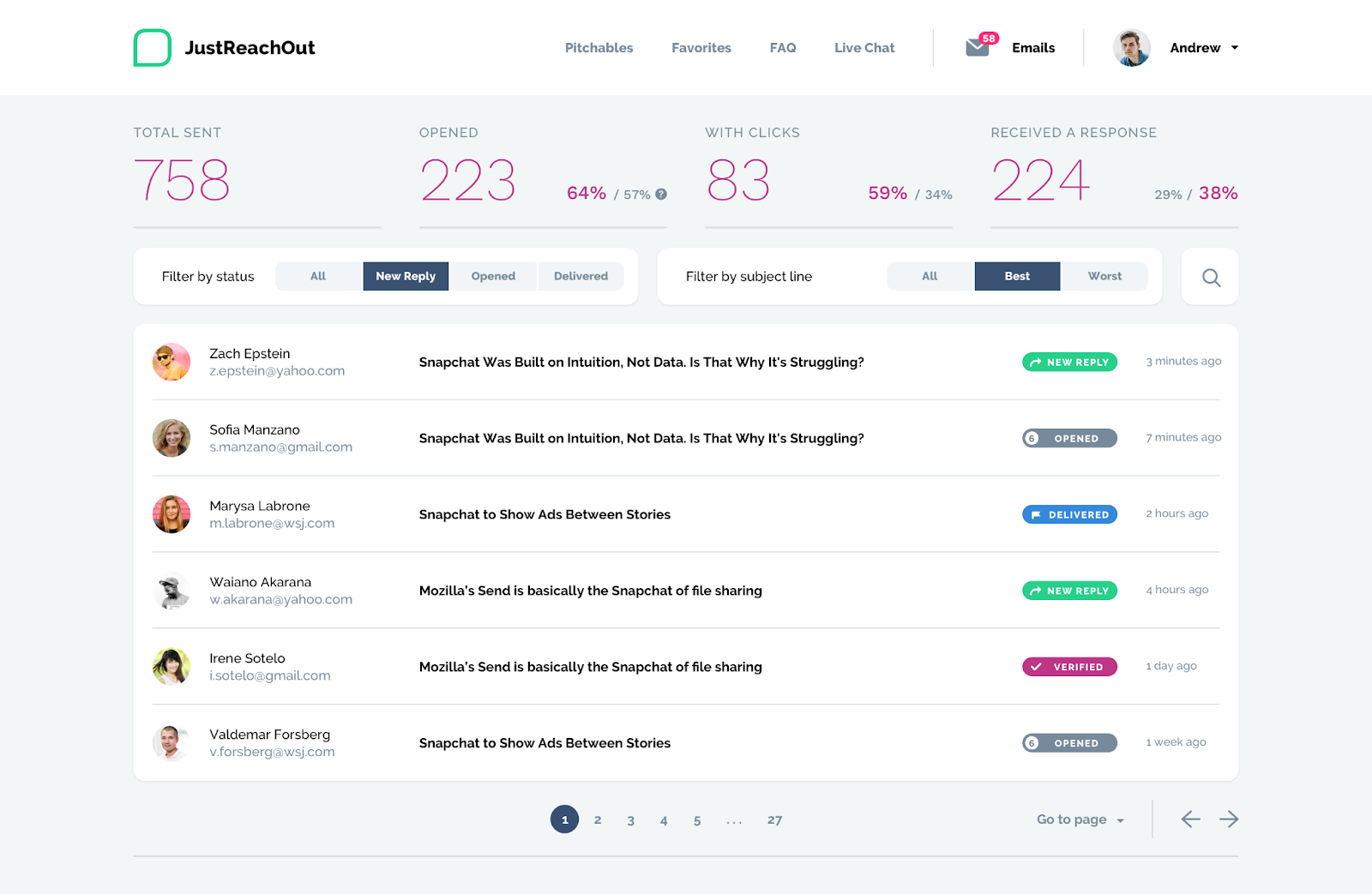This screenshot has width=1372, height=894.
Task: Email z.epstein@yahoo.com via the address link
Action: pyautogui.click(x=277, y=370)
